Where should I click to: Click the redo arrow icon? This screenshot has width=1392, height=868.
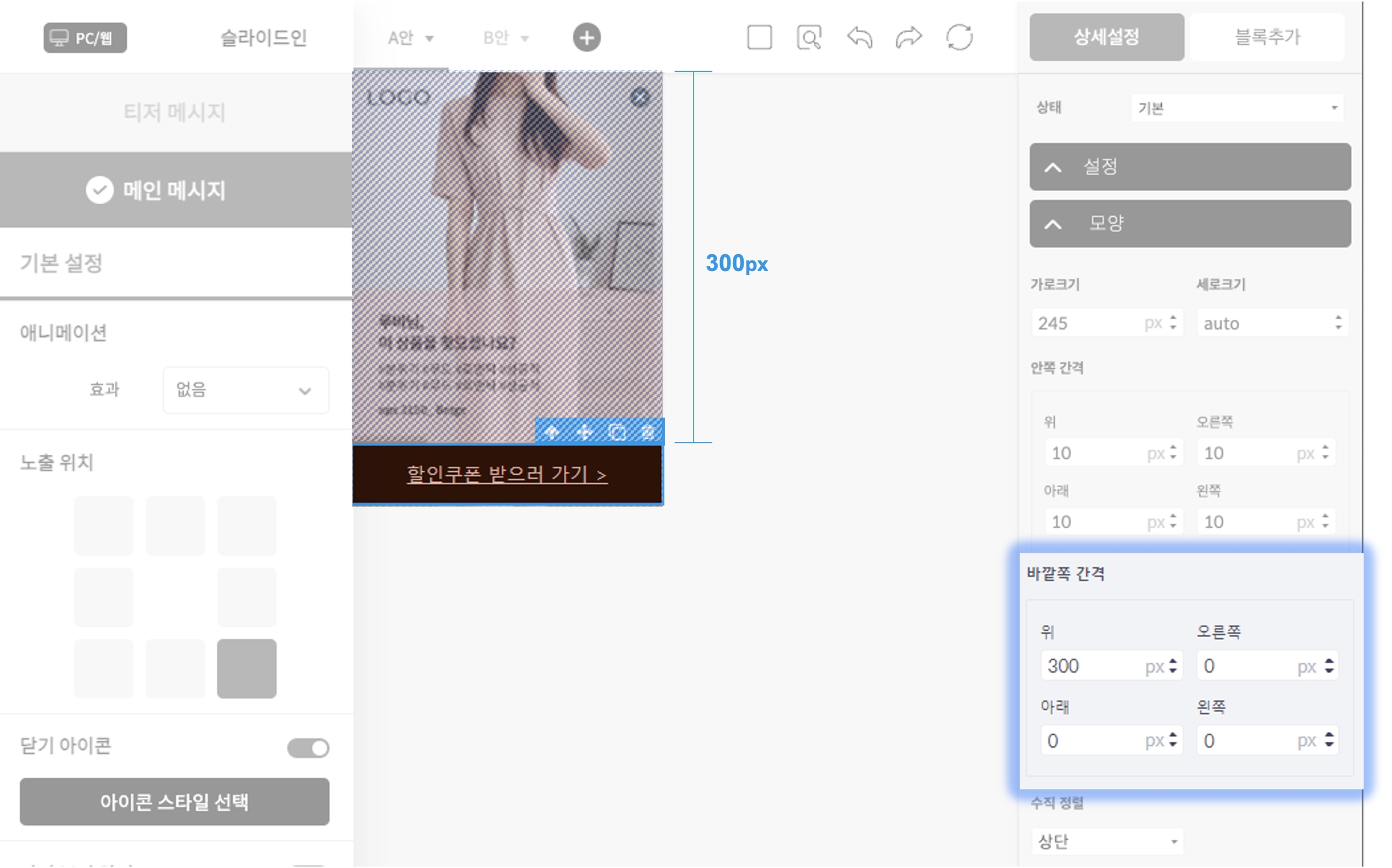tap(909, 37)
